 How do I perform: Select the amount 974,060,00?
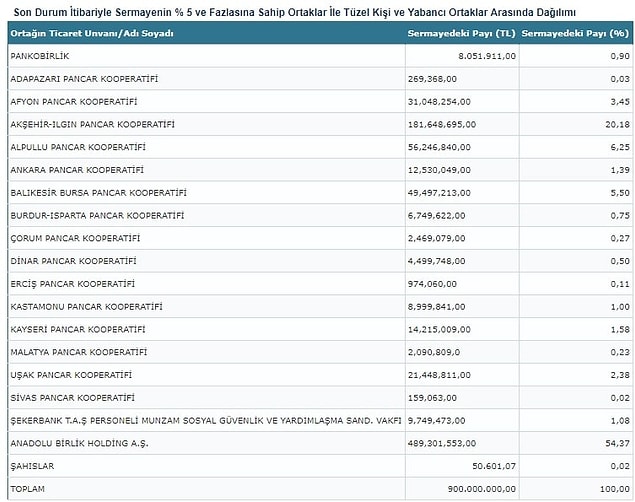click(x=432, y=283)
